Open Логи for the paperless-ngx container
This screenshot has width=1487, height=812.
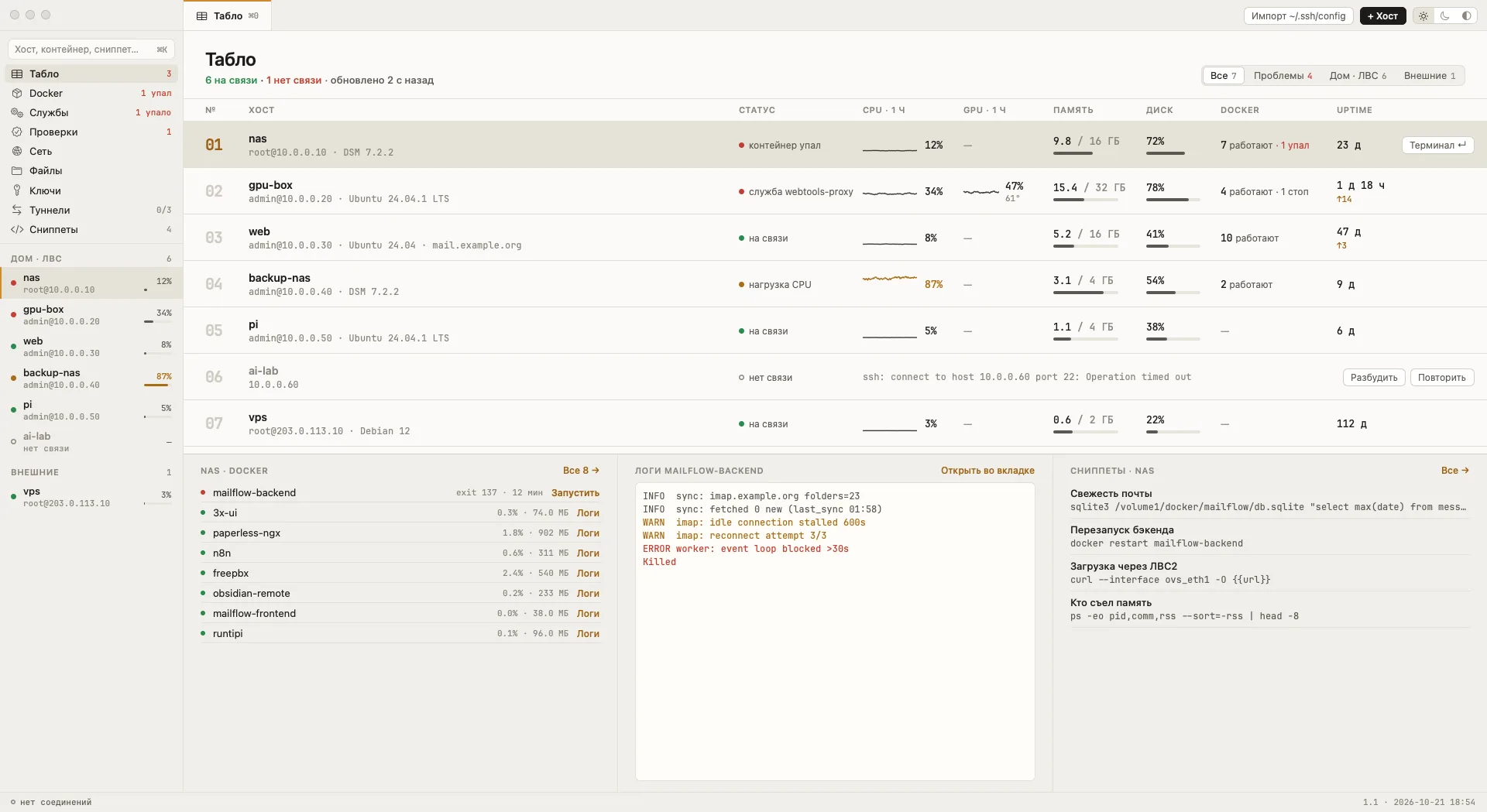[x=588, y=533]
